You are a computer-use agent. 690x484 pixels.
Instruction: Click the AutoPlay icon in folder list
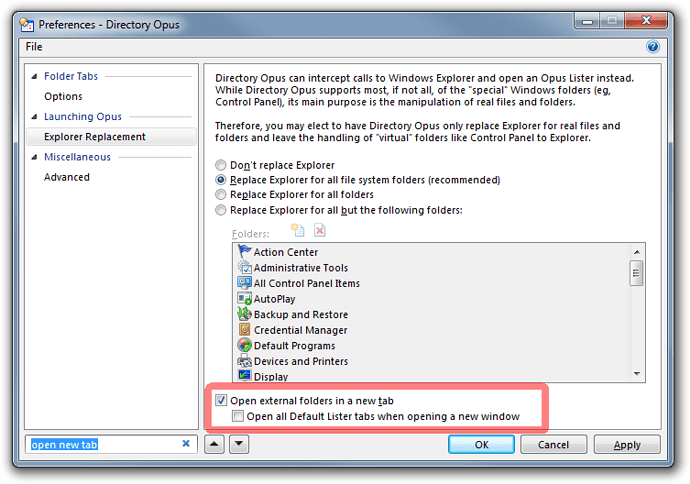point(244,299)
